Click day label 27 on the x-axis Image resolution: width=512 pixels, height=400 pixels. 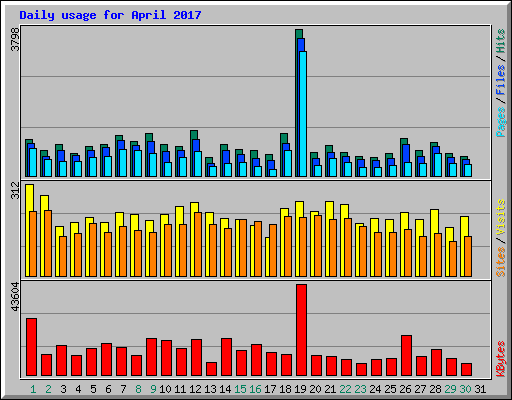pyautogui.click(x=420, y=389)
